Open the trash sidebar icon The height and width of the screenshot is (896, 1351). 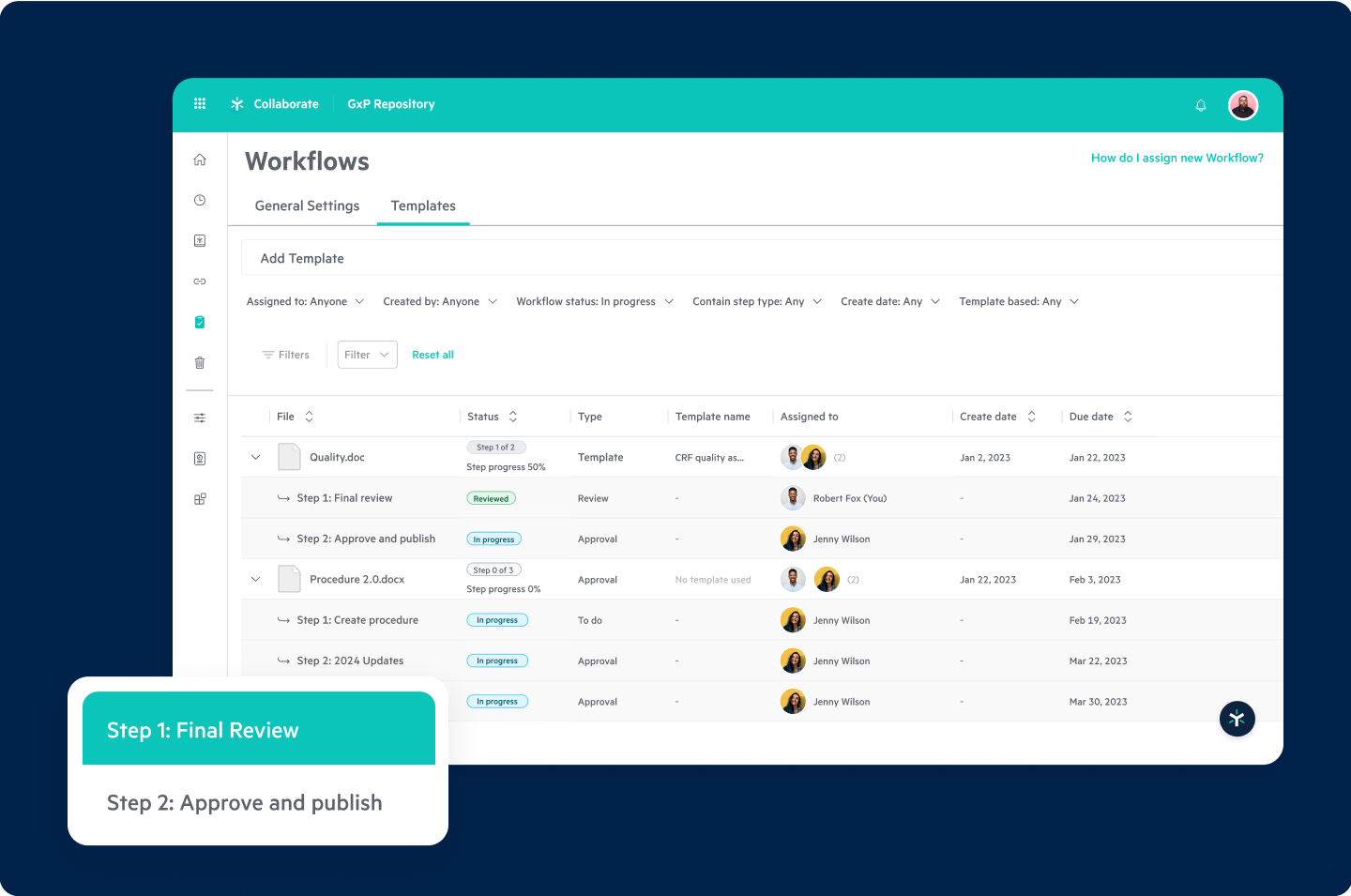point(199,362)
